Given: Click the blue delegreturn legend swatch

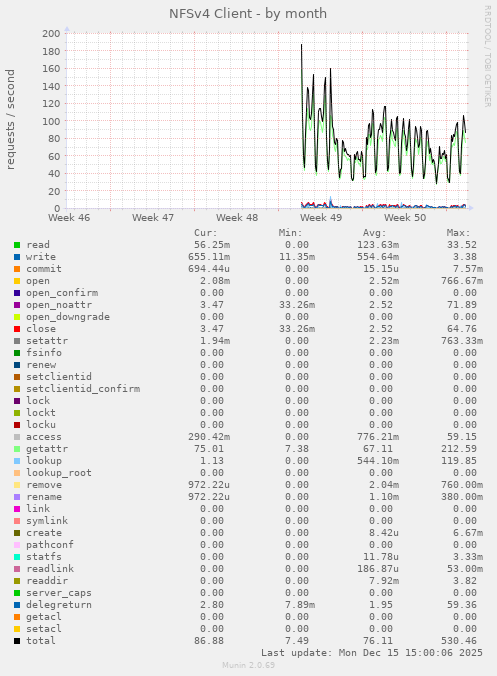Looking at the screenshot, I should coord(17,605).
